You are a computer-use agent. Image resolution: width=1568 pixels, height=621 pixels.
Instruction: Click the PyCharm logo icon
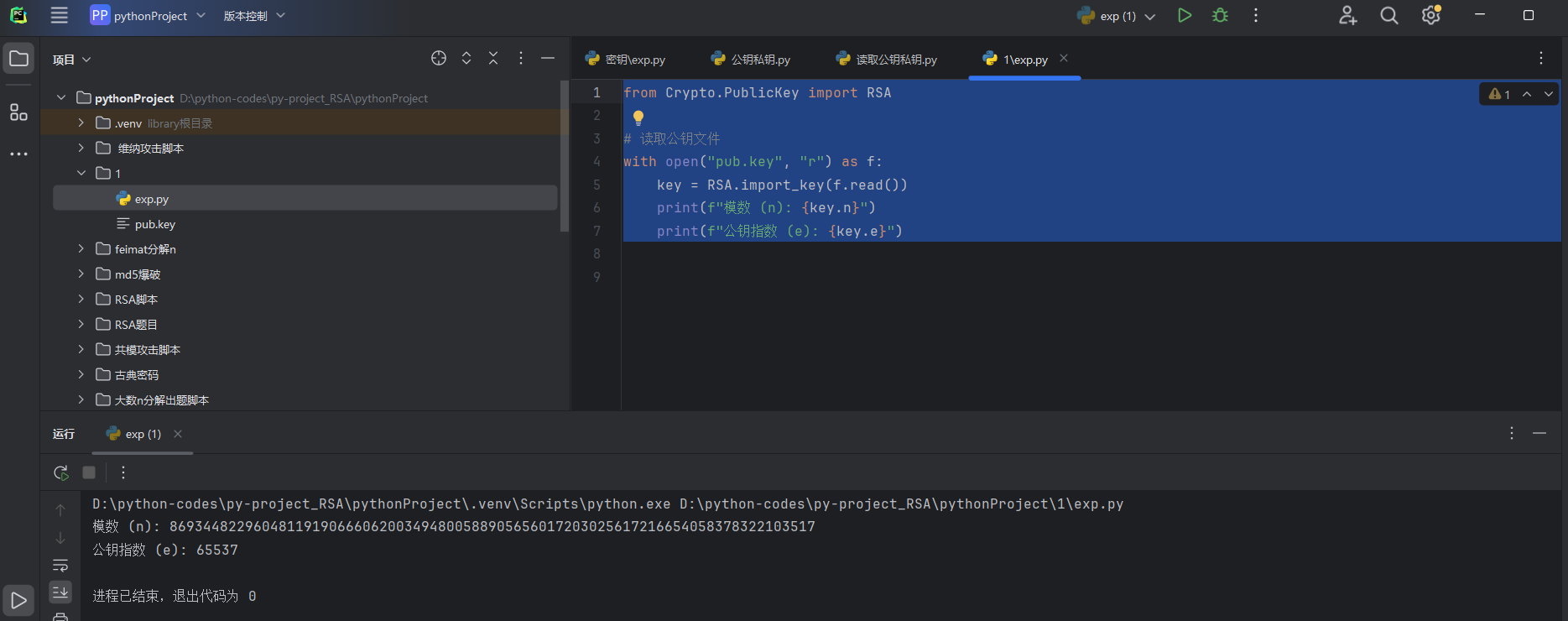click(x=18, y=15)
